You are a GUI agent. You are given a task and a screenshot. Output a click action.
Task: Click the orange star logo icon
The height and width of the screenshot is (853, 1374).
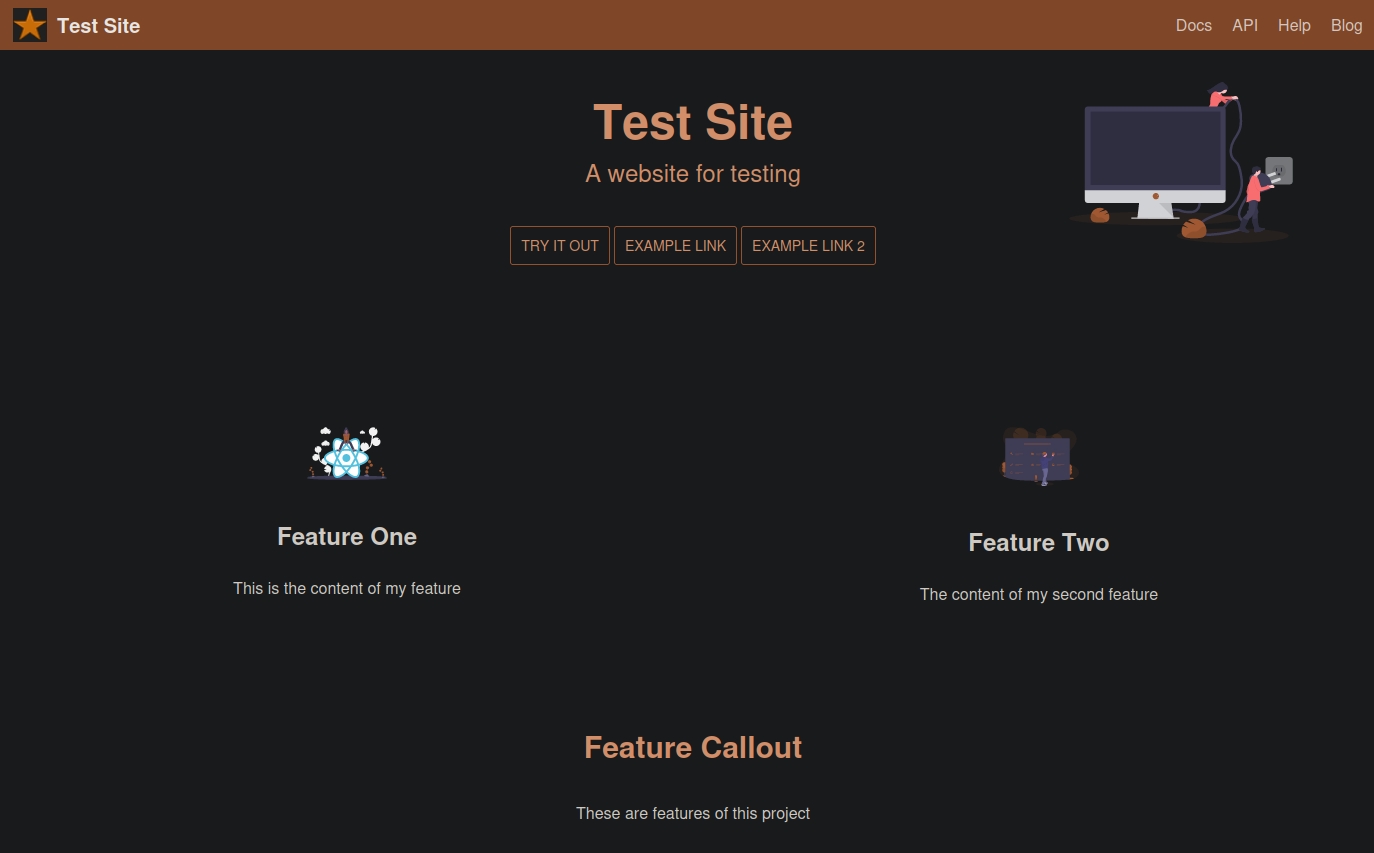click(30, 25)
